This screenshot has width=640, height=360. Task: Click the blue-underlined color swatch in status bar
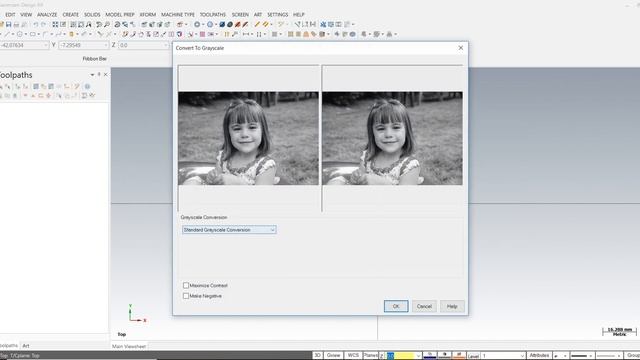pyautogui.click(x=430, y=355)
